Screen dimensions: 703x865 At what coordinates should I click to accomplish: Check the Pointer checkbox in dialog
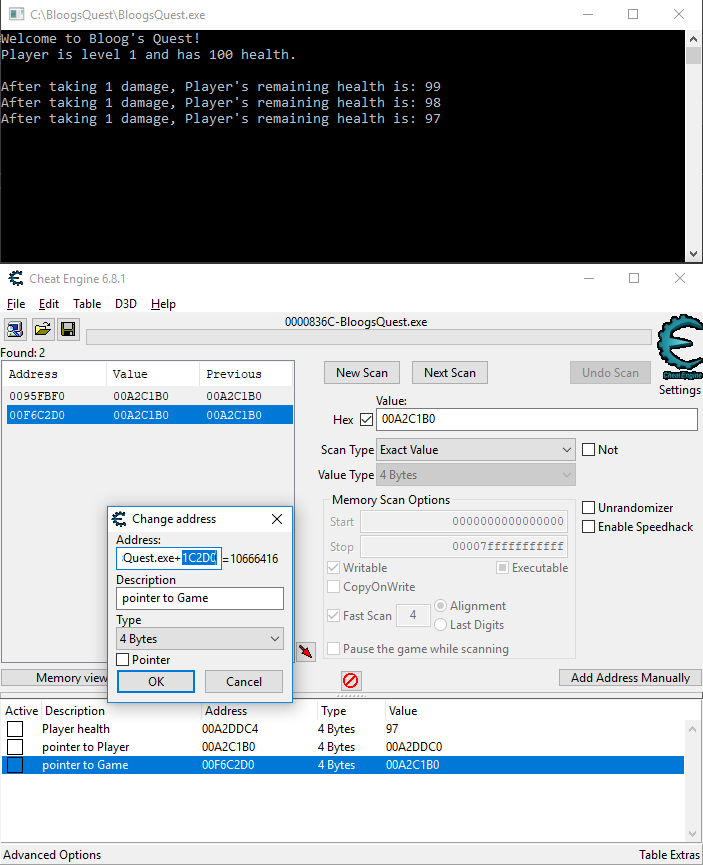(123, 660)
